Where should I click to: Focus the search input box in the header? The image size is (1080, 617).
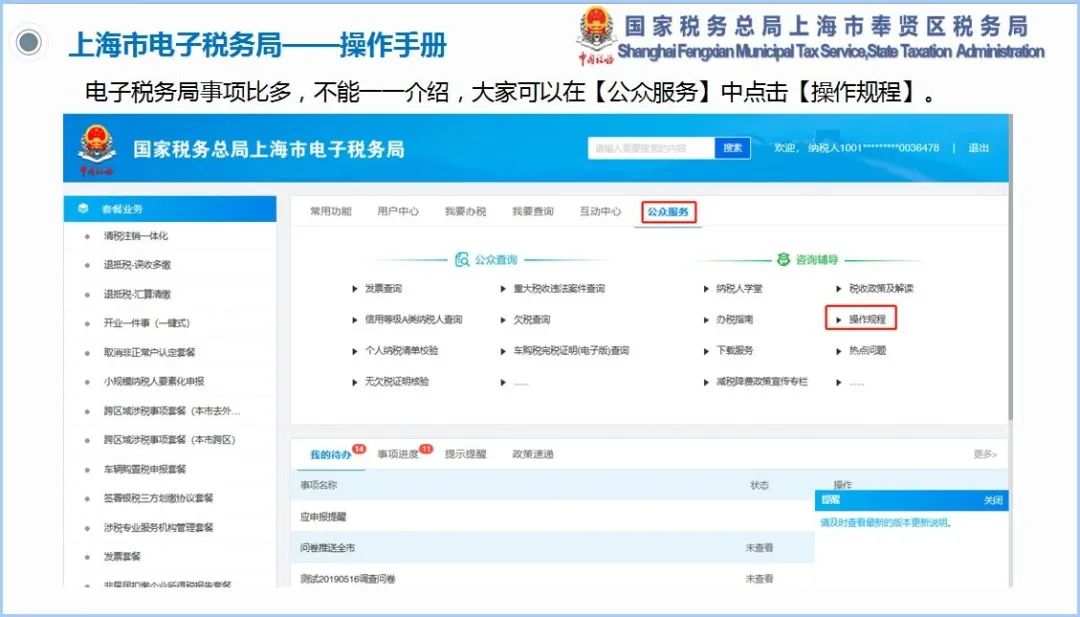tap(651, 148)
